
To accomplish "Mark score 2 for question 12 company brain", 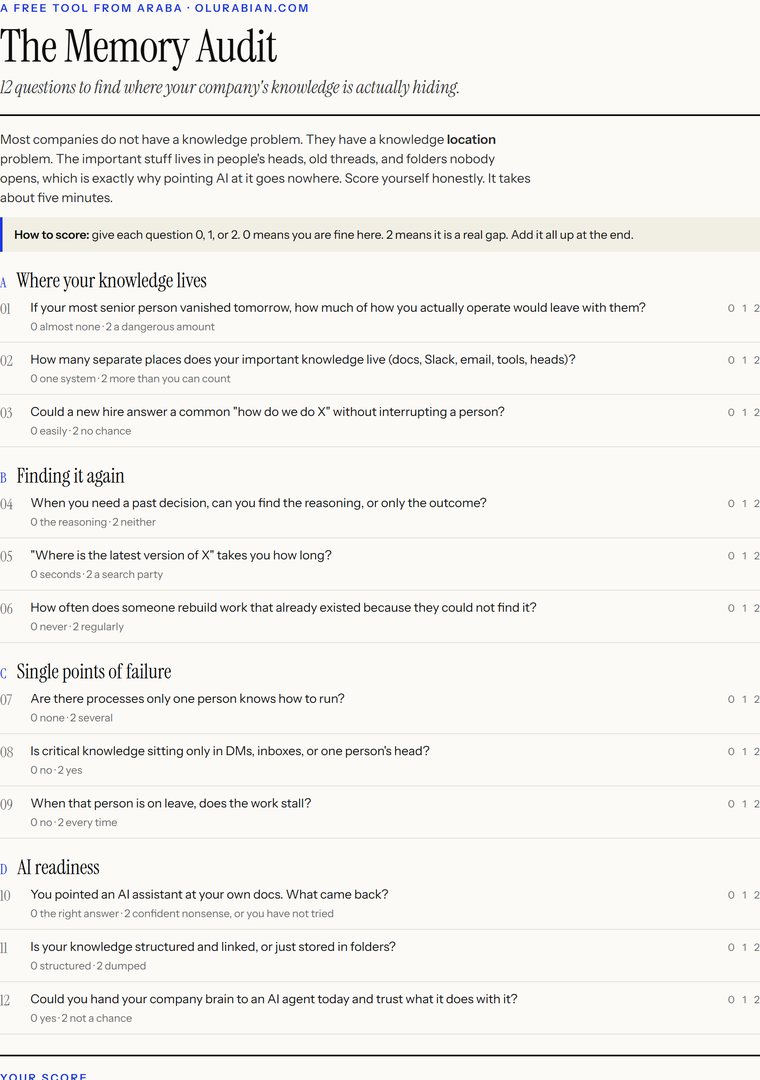I will pos(756,999).
